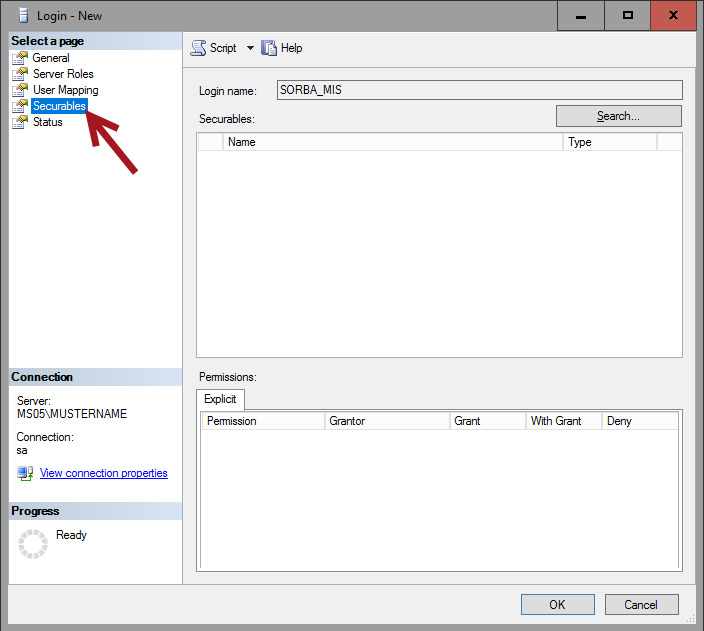Click the Help toolbar icon

point(269,48)
